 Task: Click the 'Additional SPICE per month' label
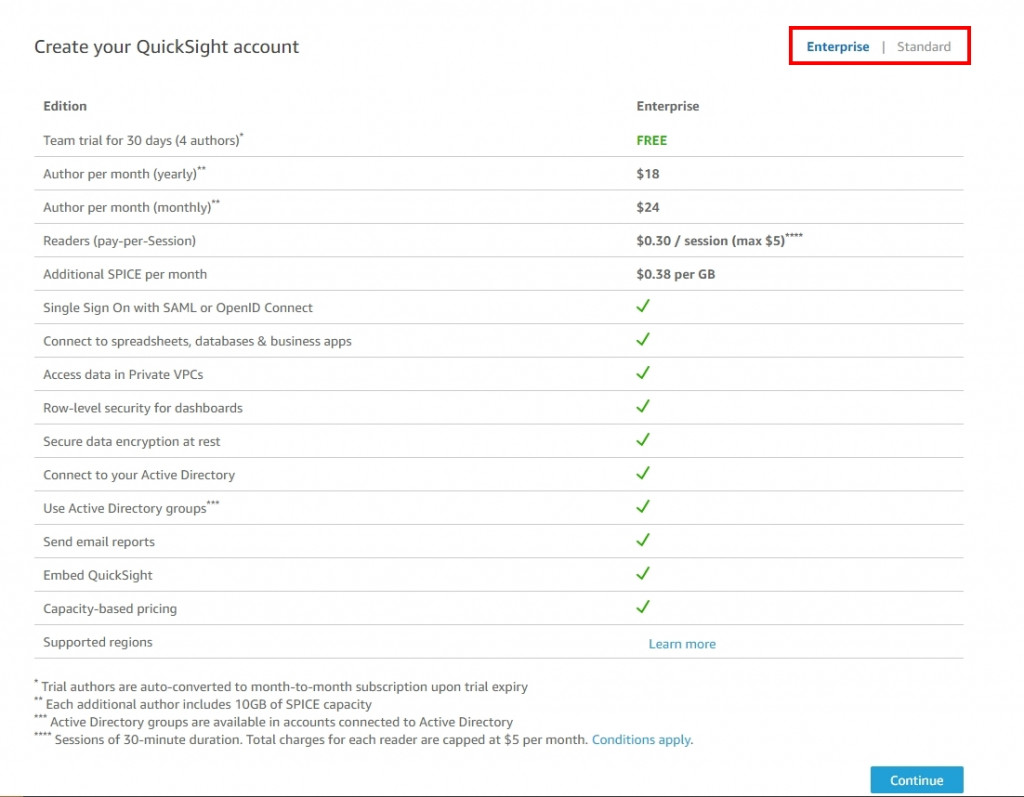(x=125, y=274)
